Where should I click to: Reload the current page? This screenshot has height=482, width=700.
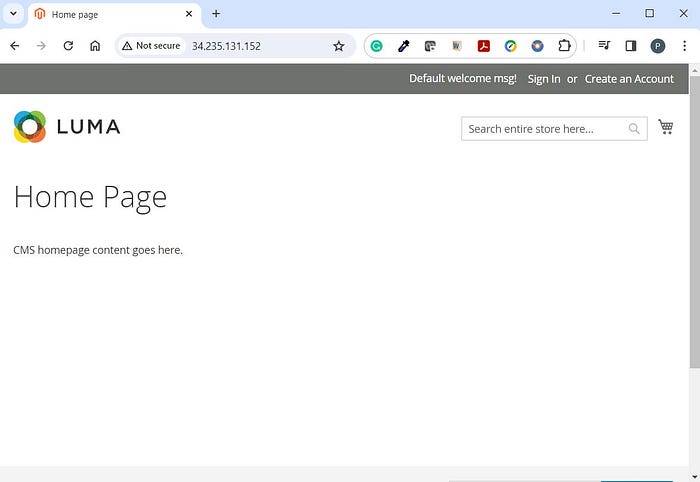point(68,46)
